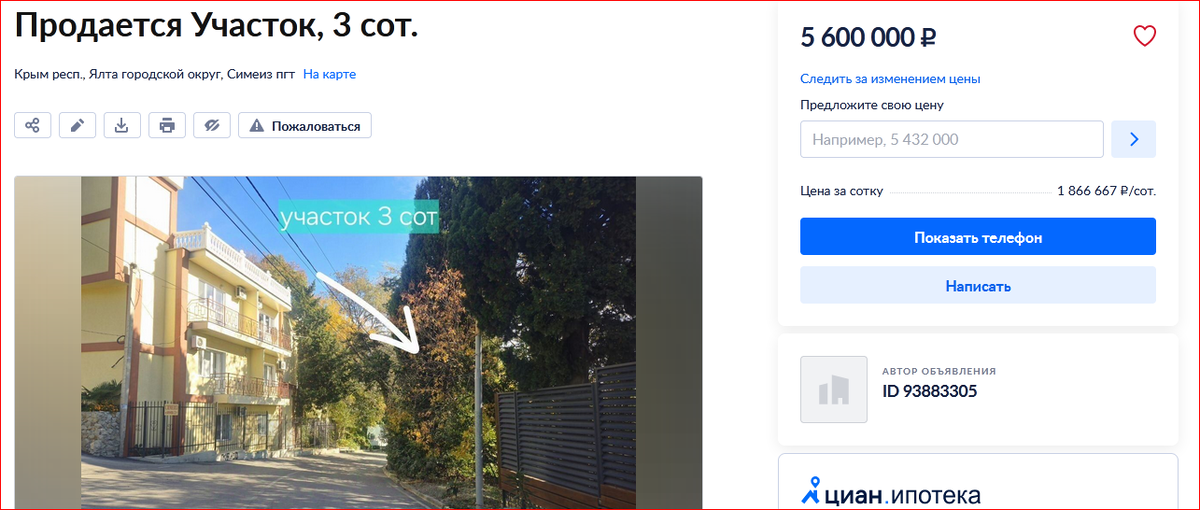Screen dimensions: 1200x510
Task: Open author profile ID 93883305
Action: pyautogui.click(x=929, y=391)
